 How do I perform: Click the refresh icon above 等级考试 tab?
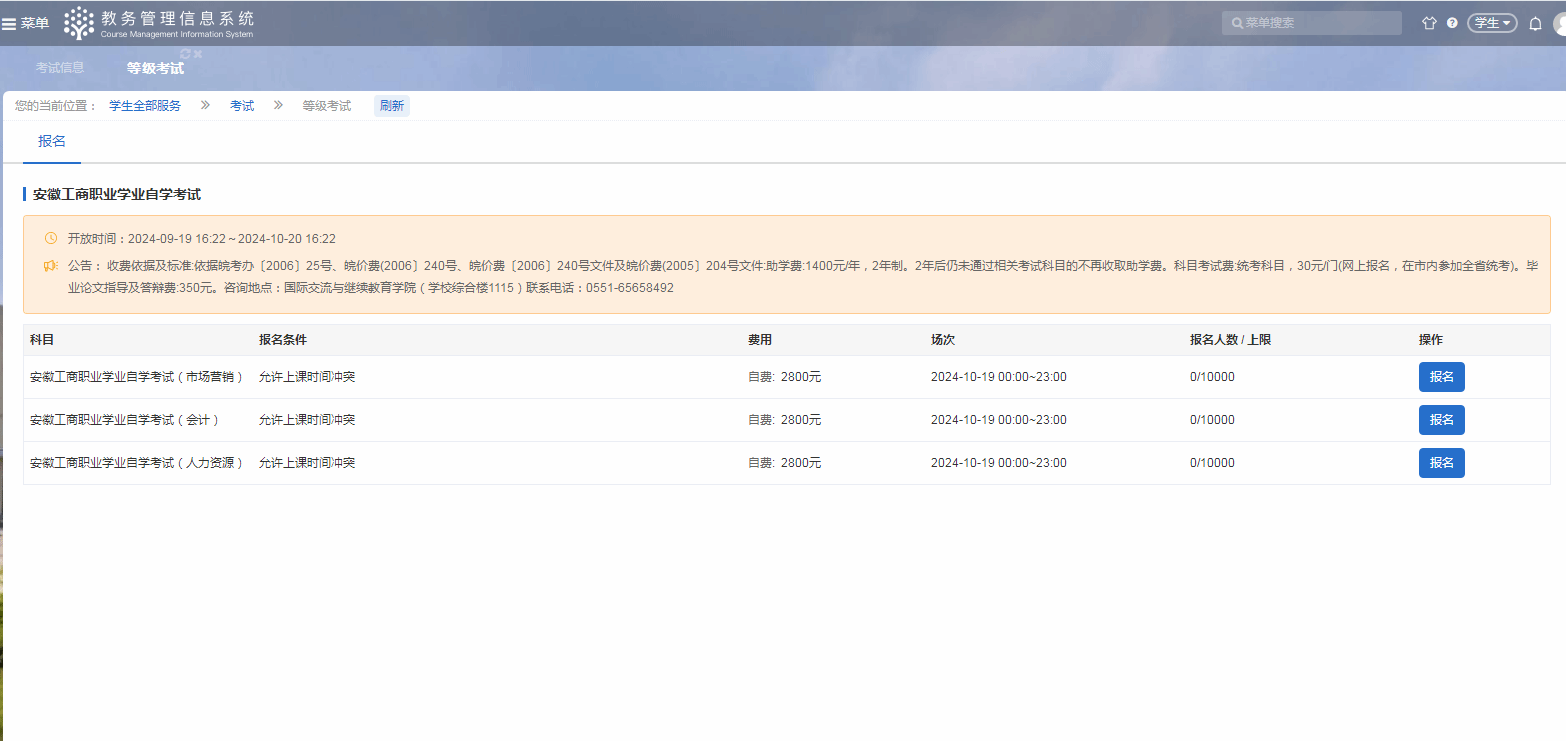[x=185, y=54]
